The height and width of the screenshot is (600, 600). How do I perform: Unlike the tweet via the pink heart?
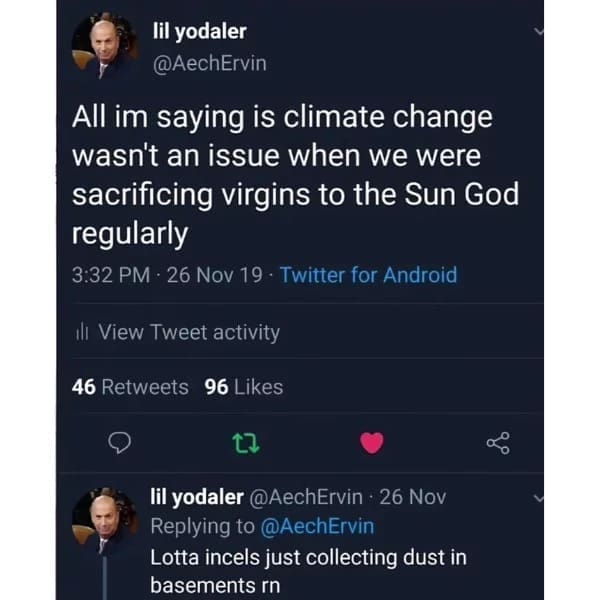tap(371, 442)
